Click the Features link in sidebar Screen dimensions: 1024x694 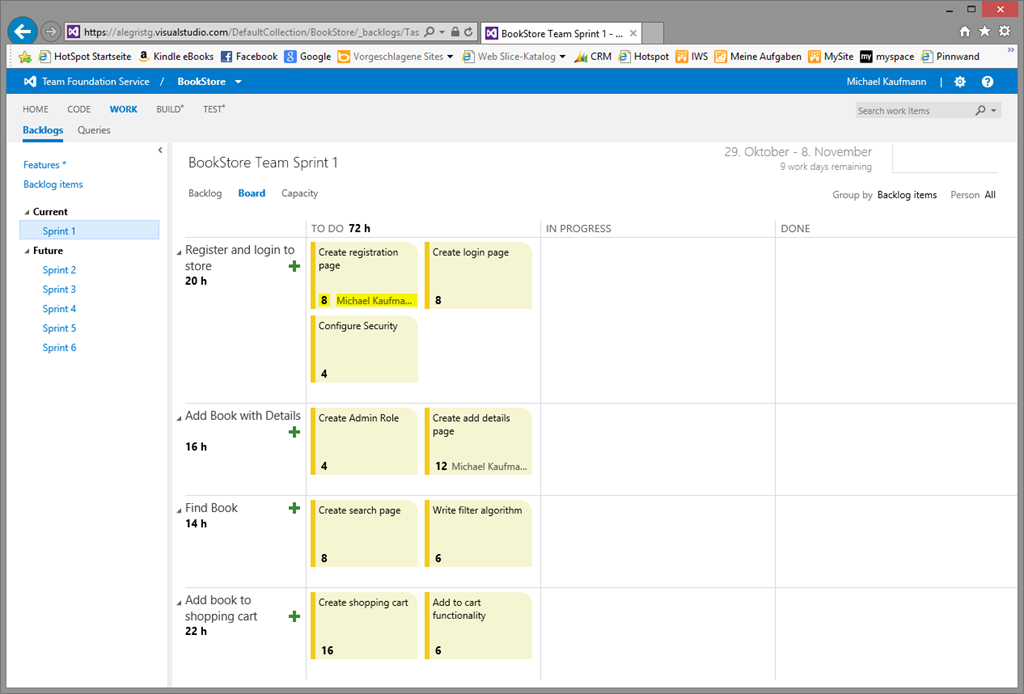(44, 165)
